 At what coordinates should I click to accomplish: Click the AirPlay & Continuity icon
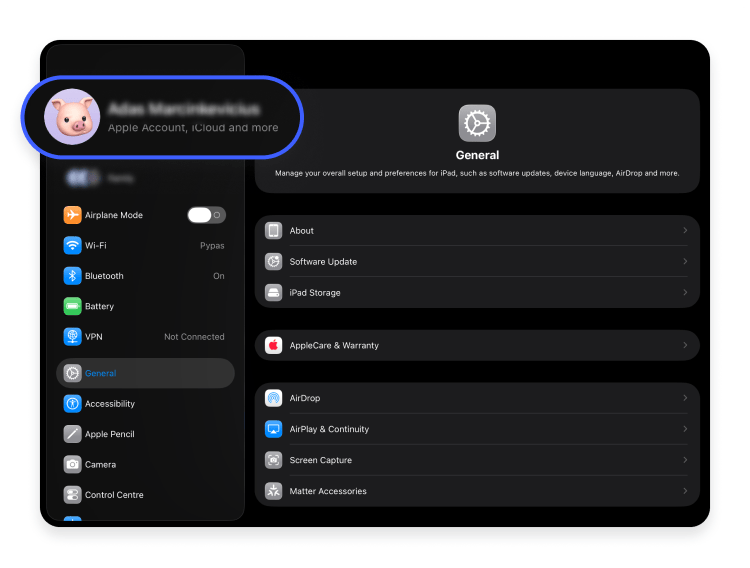point(274,429)
